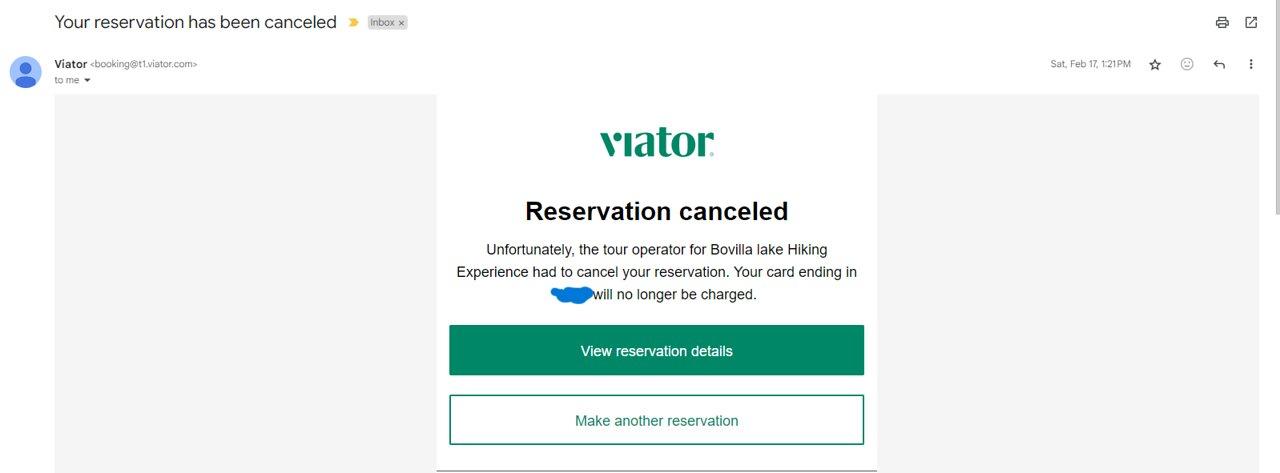Click the Viator sender name
The width and height of the screenshot is (1280, 473).
70,64
